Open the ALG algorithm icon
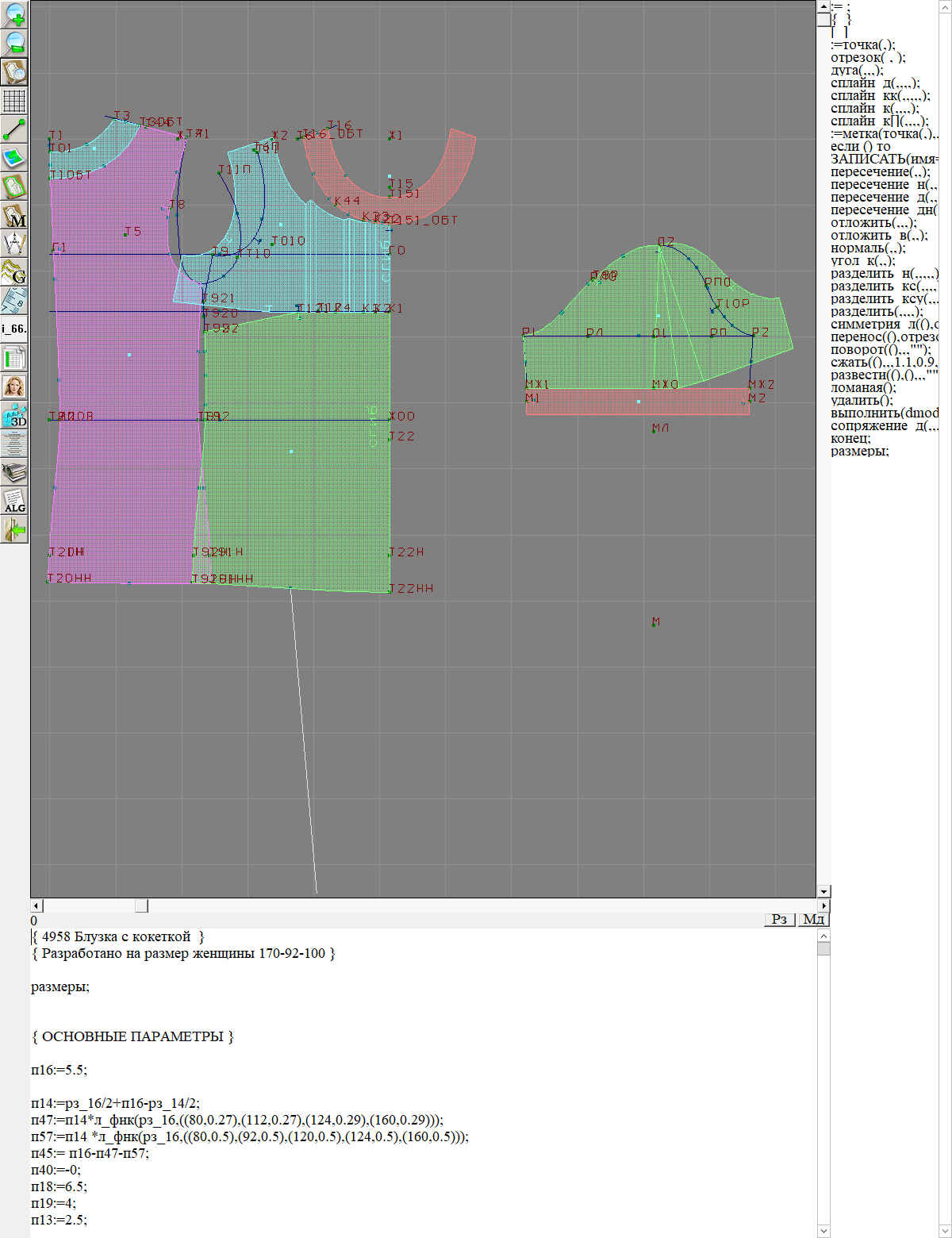 click(14, 501)
